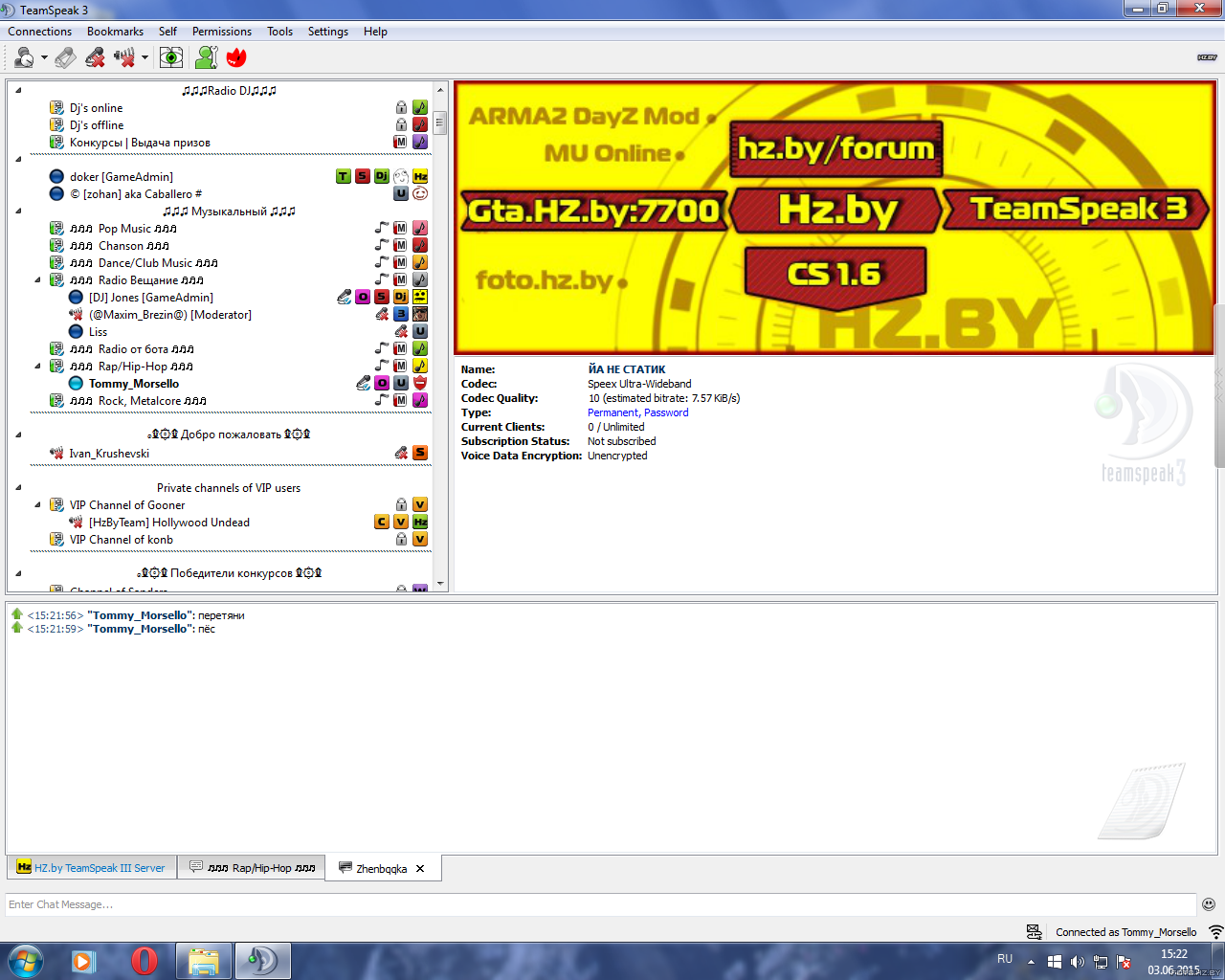Image resolution: width=1225 pixels, height=980 pixels.
Task: Click lock icon on Dj's online row
Action: [401, 108]
